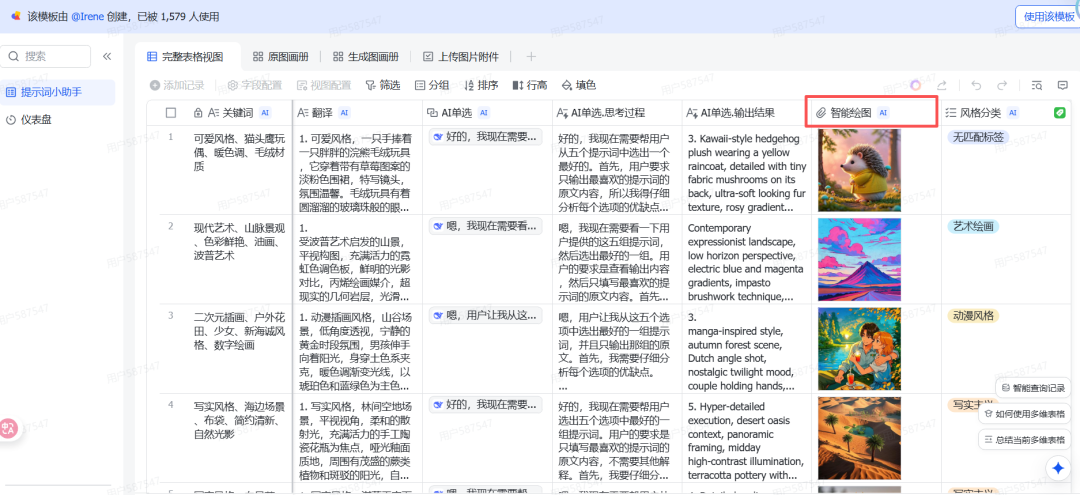
Task: Click the AI单选 cell starting 好的 in row 4
Action: coord(486,403)
